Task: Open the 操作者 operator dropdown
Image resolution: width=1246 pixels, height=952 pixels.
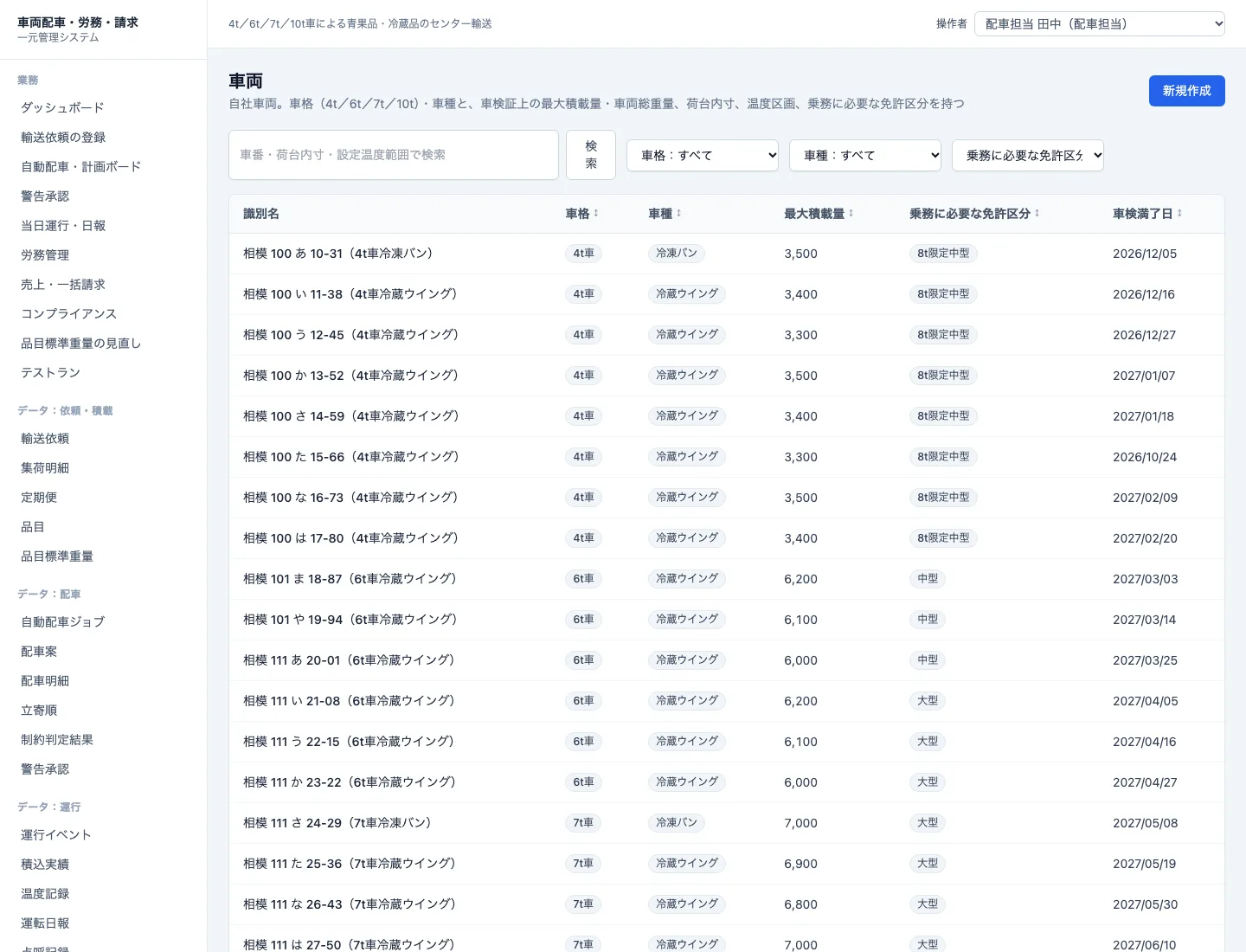Action: click(x=1100, y=23)
